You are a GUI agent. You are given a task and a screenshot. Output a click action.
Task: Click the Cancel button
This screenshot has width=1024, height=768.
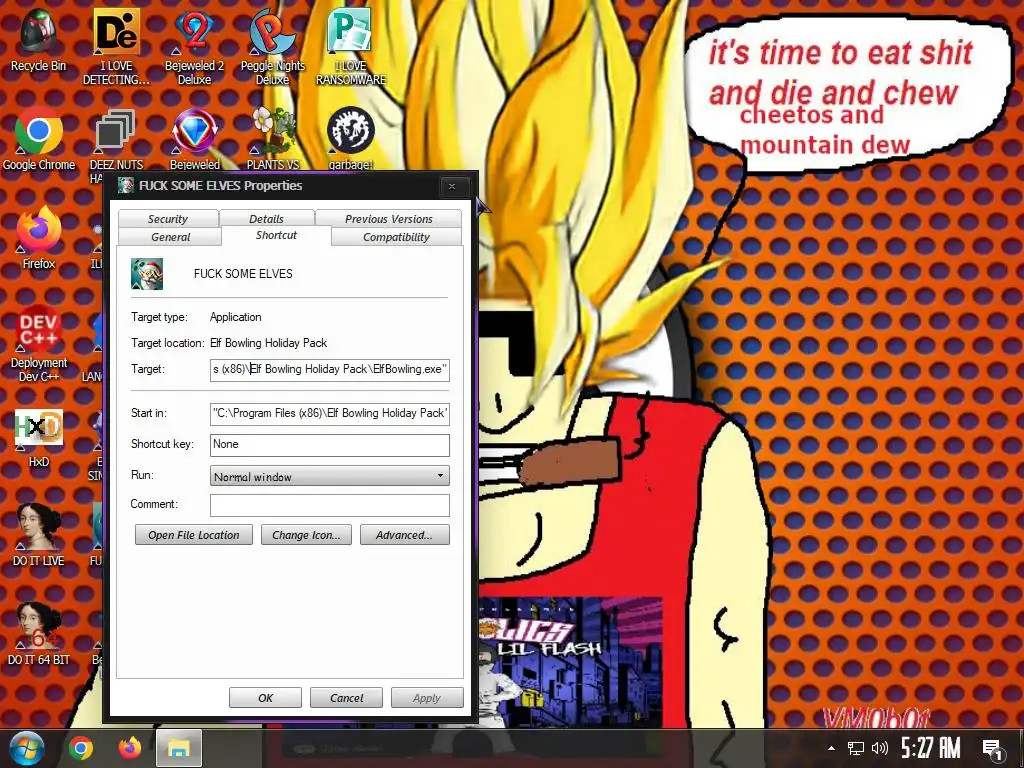[346, 697]
